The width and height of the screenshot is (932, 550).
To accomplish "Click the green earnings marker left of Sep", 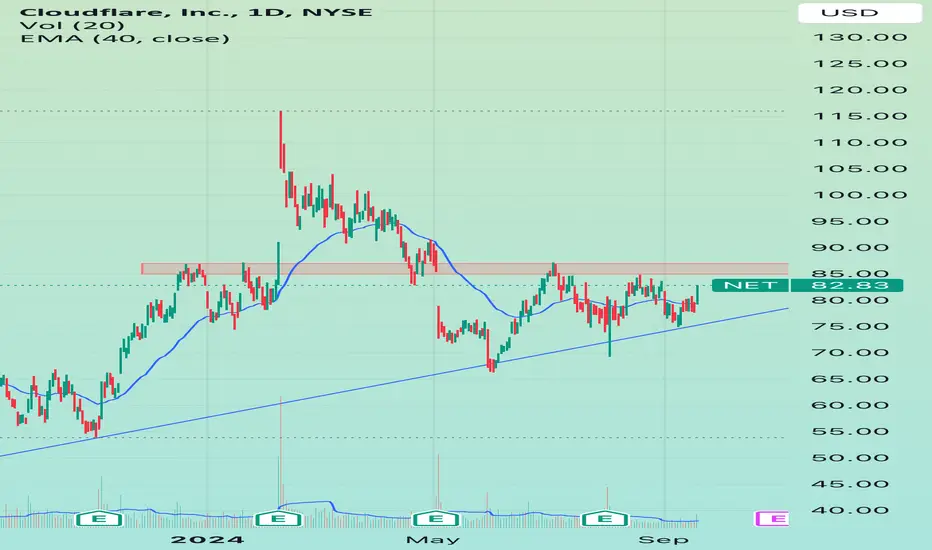I will click(x=604, y=519).
